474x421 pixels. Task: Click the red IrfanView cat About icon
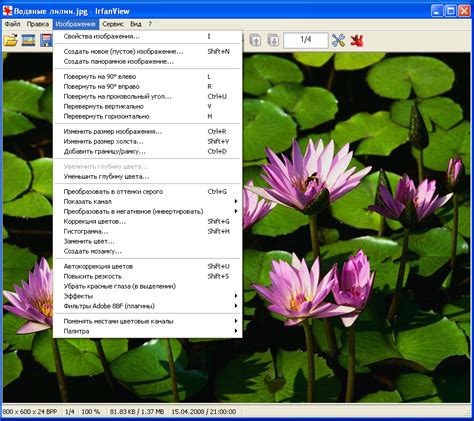pos(357,41)
